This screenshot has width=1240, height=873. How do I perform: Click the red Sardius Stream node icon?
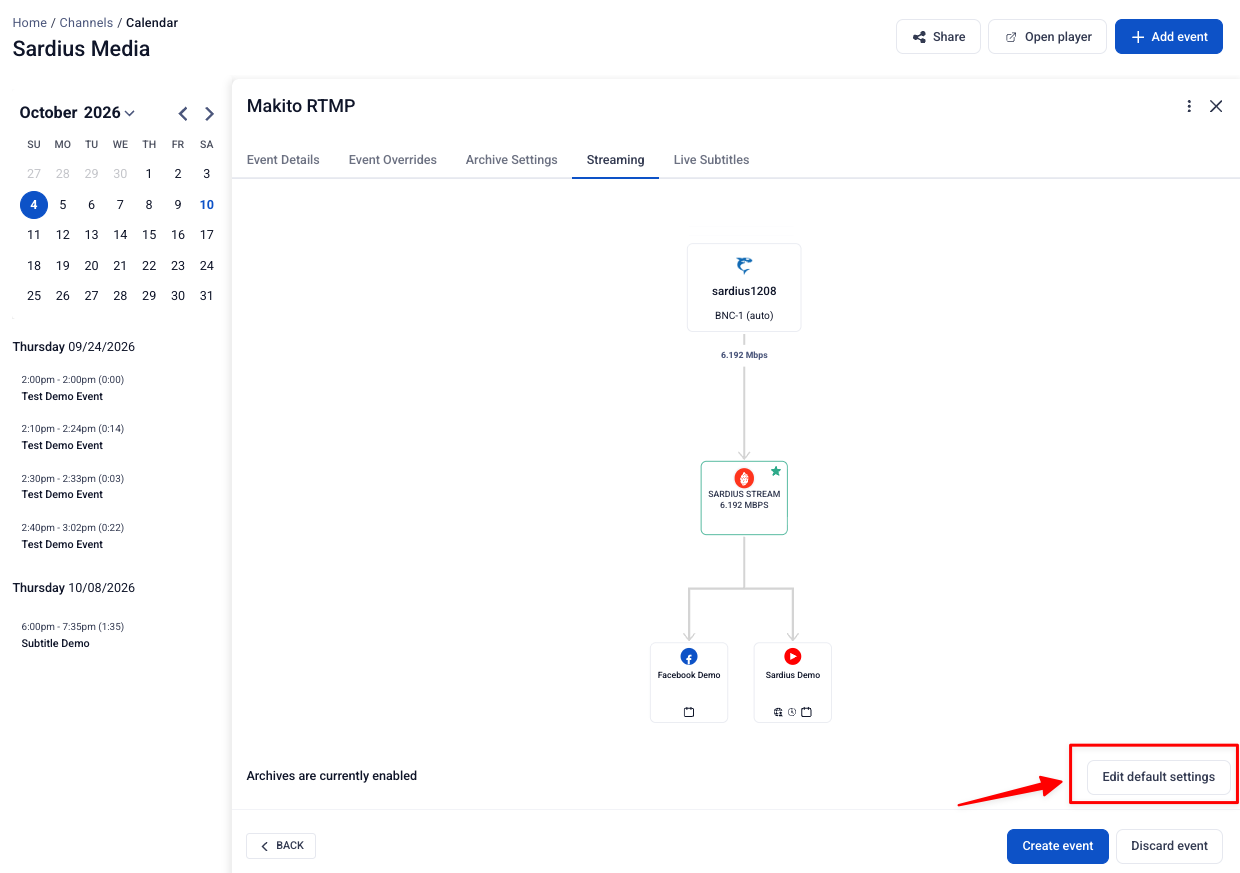(744, 478)
